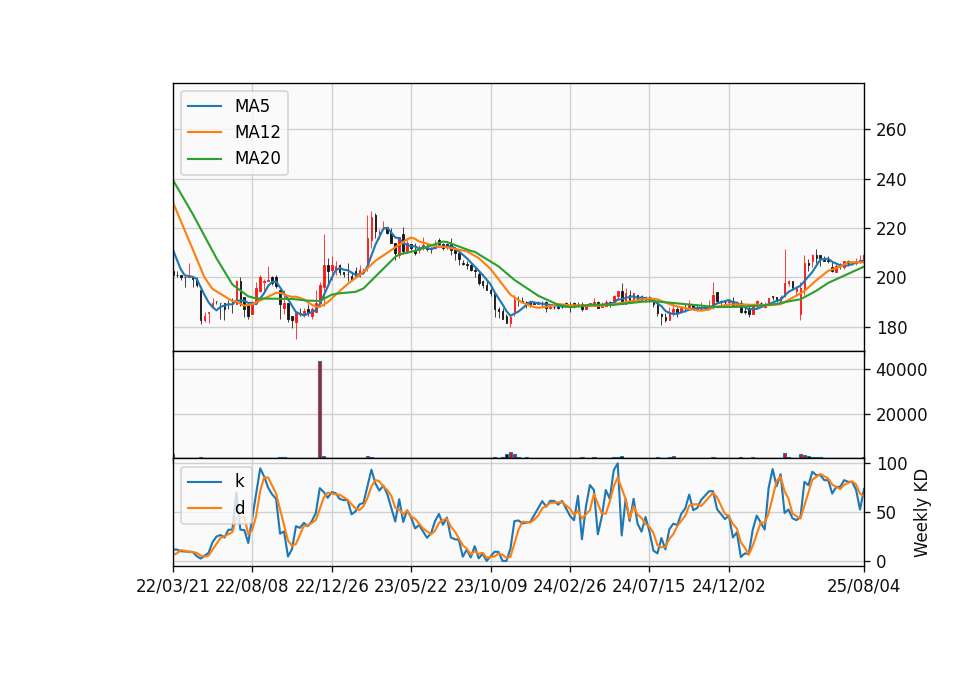The image size is (960, 690).
Task: Click the green MA20 legend line sample
Action: (204, 158)
